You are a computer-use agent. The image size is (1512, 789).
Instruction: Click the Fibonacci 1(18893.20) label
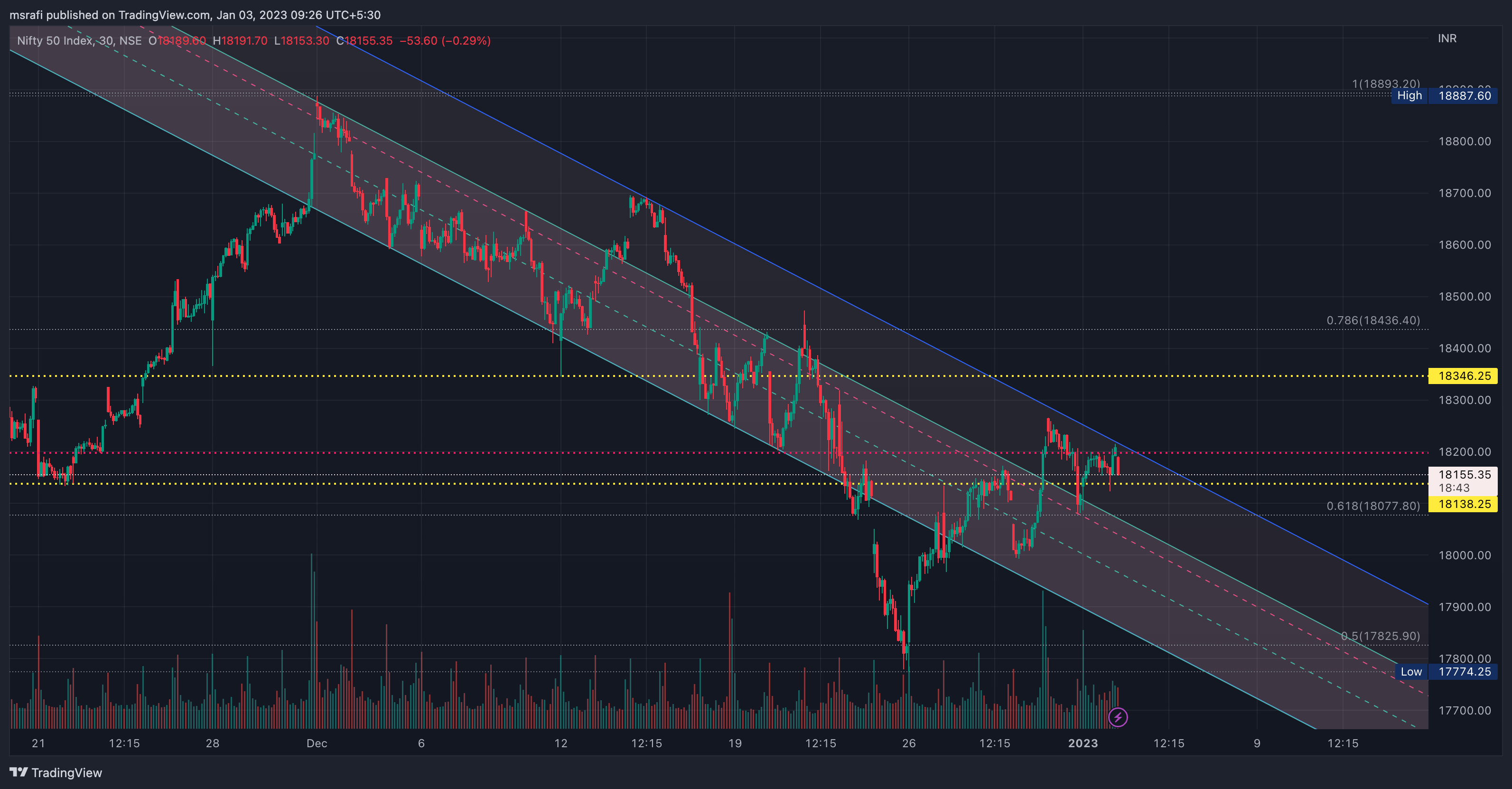pyautogui.click(x=1386, y=84)
